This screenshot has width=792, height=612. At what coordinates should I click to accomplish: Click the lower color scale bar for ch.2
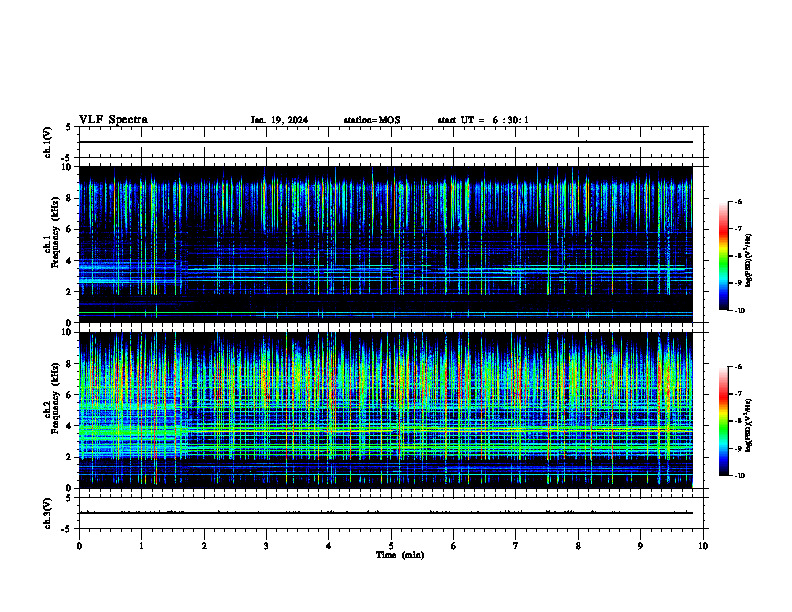[723, 421]
